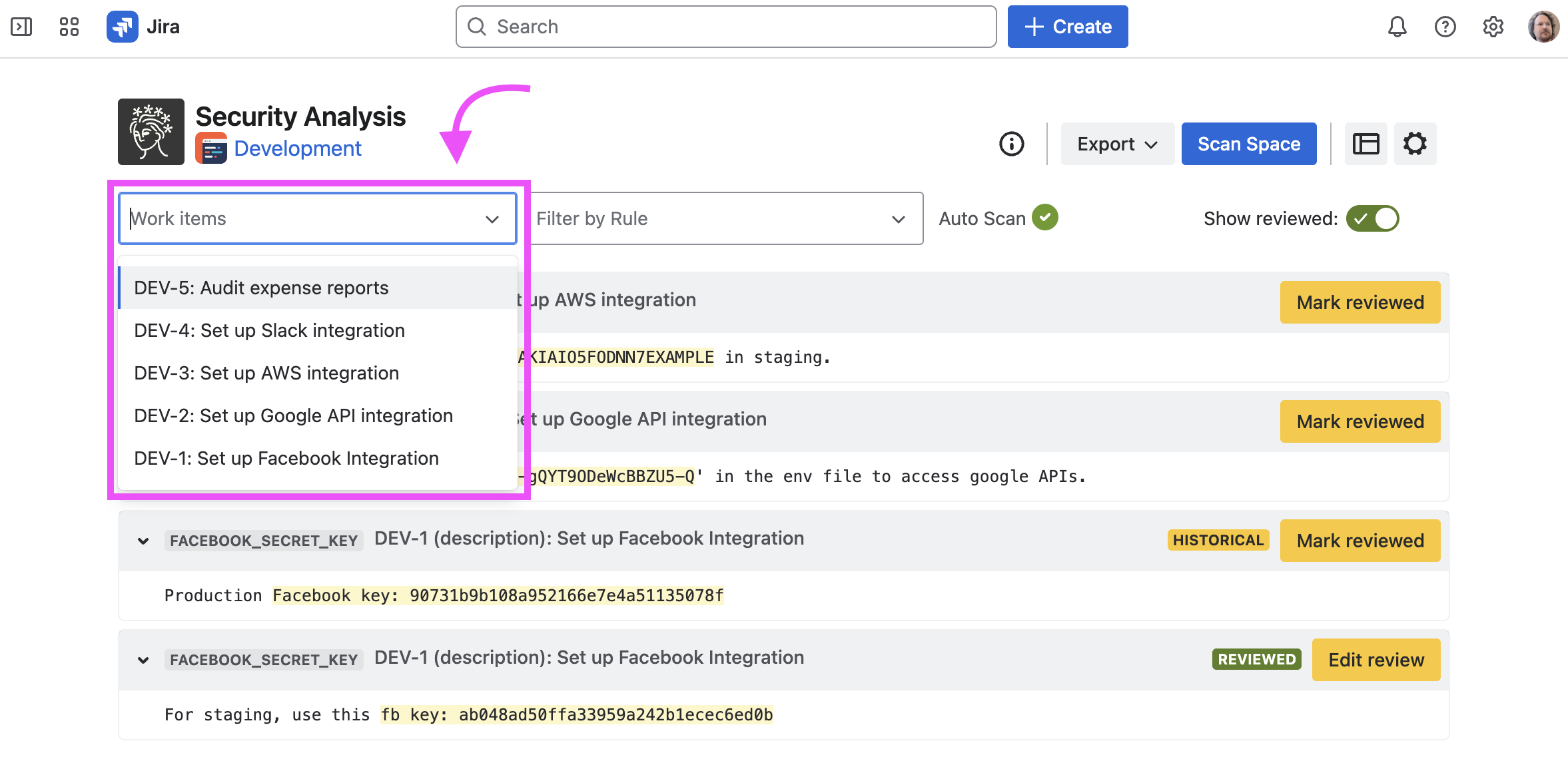Open the app switcher grid icon
Screen dimensions: 1568x763
pos(69,27)
